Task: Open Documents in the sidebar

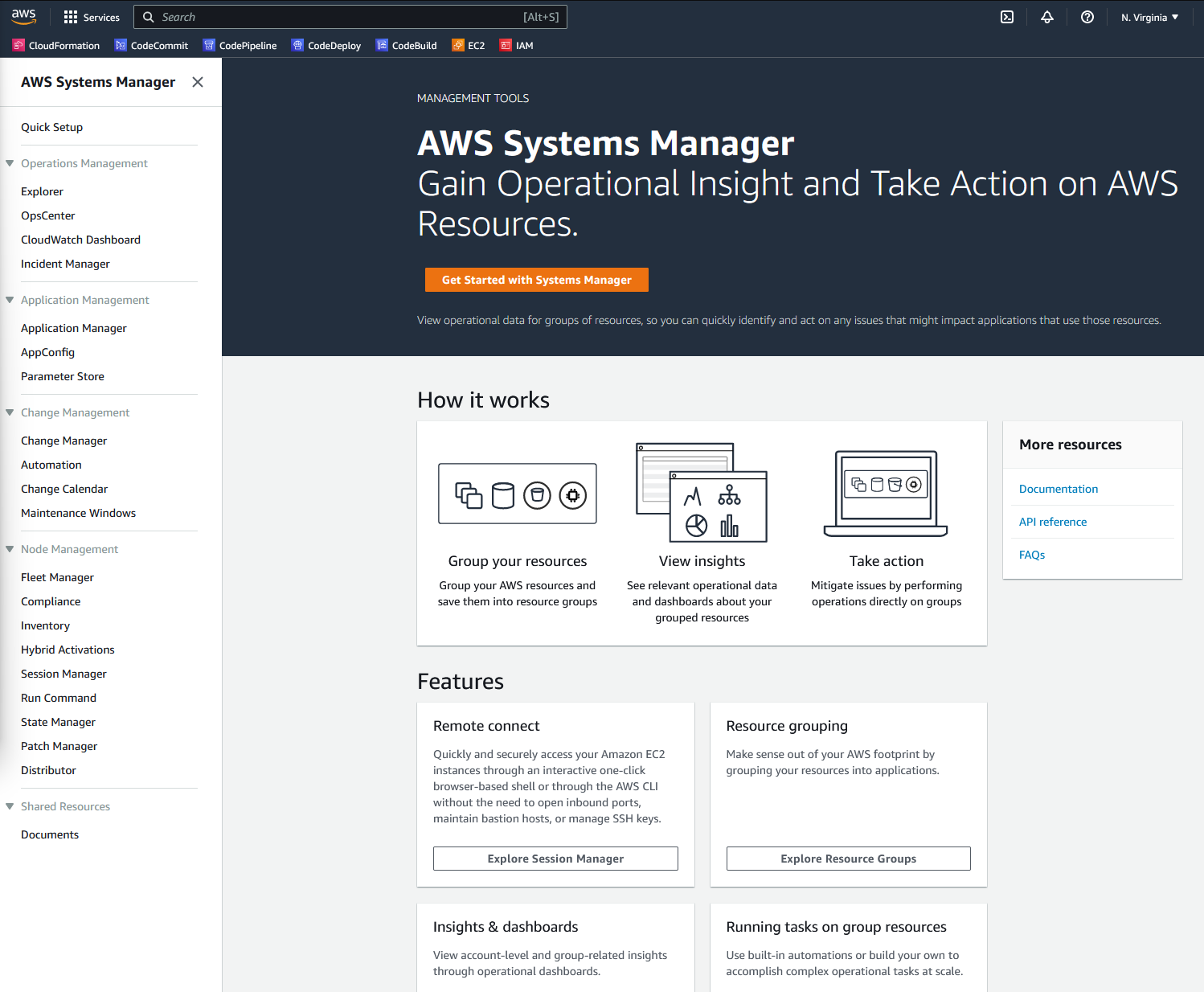Action: pyautogui.click(x=50, y=834)
